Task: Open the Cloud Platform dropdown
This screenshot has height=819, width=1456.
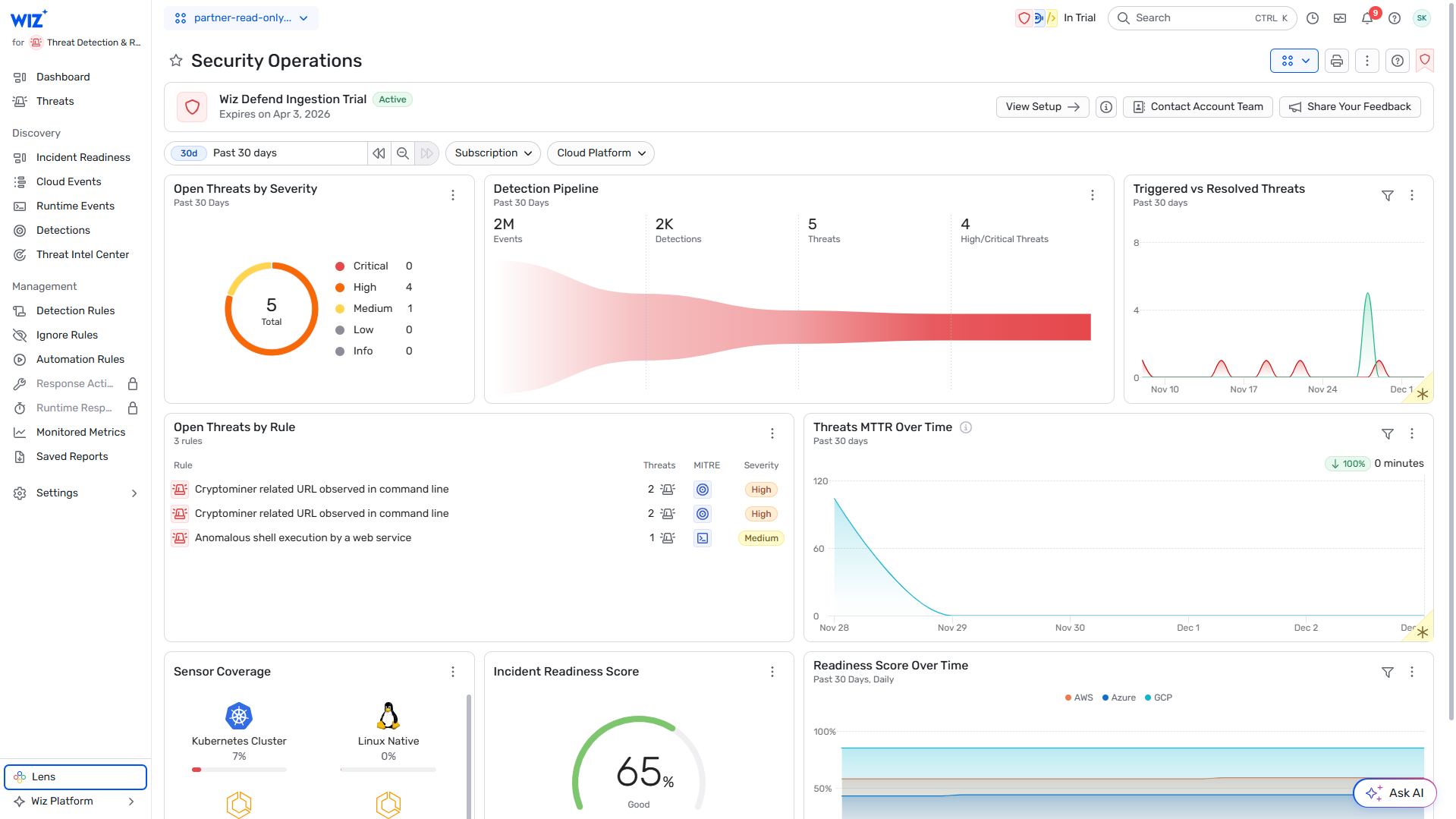Action: pos(600,153)
